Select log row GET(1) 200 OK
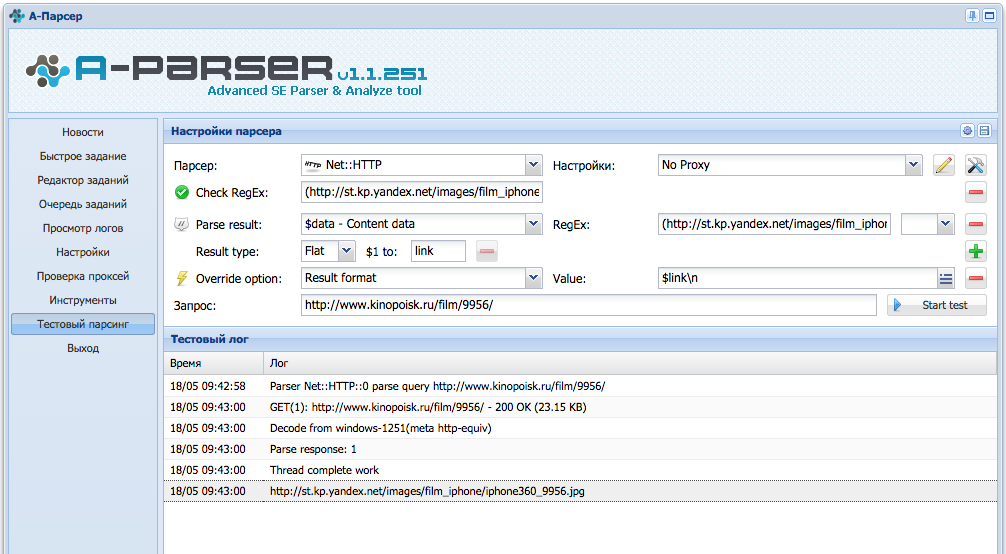Viewport: 1006px width, 554px height. pyautogui.click(x=581, y=407)
